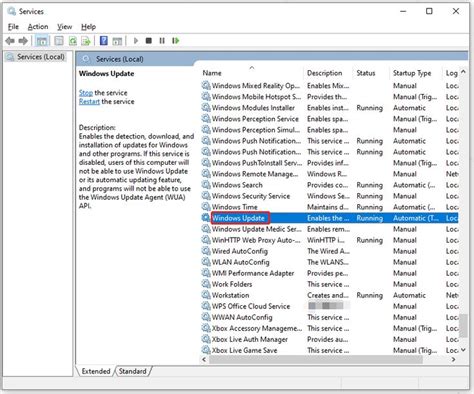
Task: Click the vertical scrollbar up arrow
Action: [463, 72]
